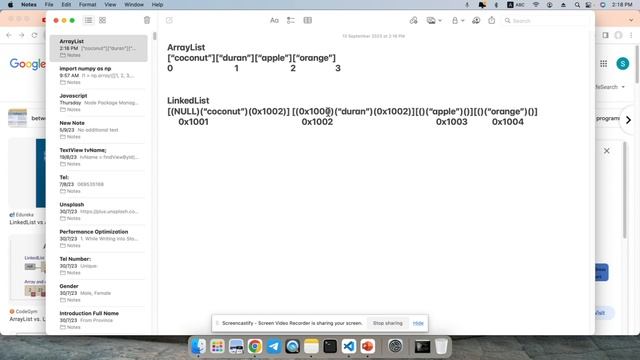Switch to gallery view in Notes
640x360 pixels.
[102, 20]
